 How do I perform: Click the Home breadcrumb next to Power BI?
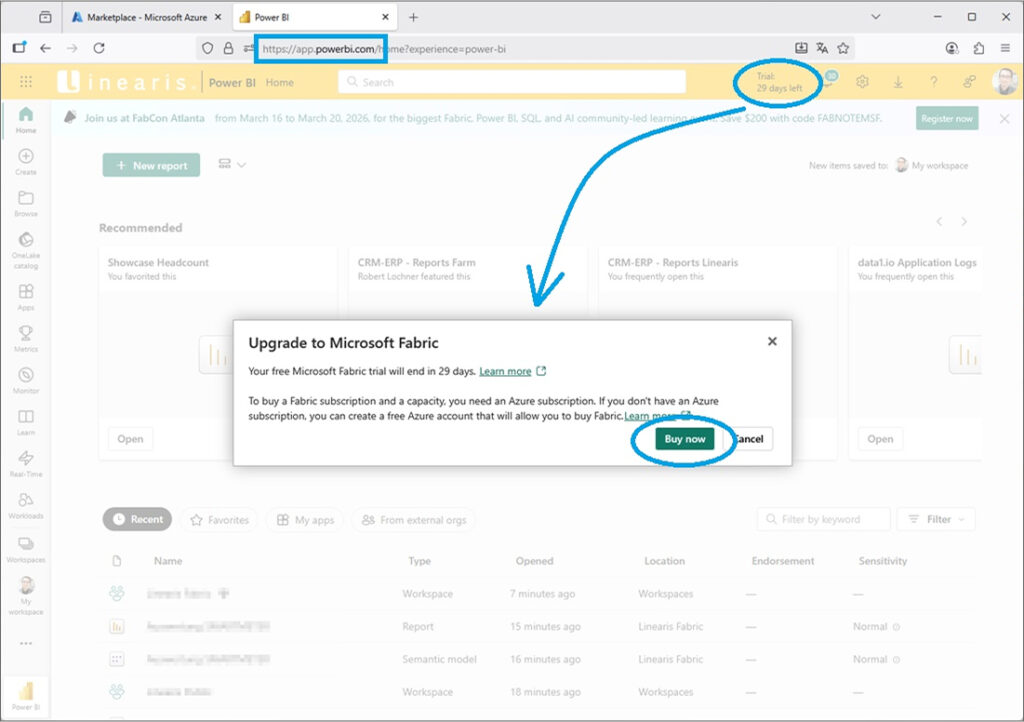pos(280,82)
